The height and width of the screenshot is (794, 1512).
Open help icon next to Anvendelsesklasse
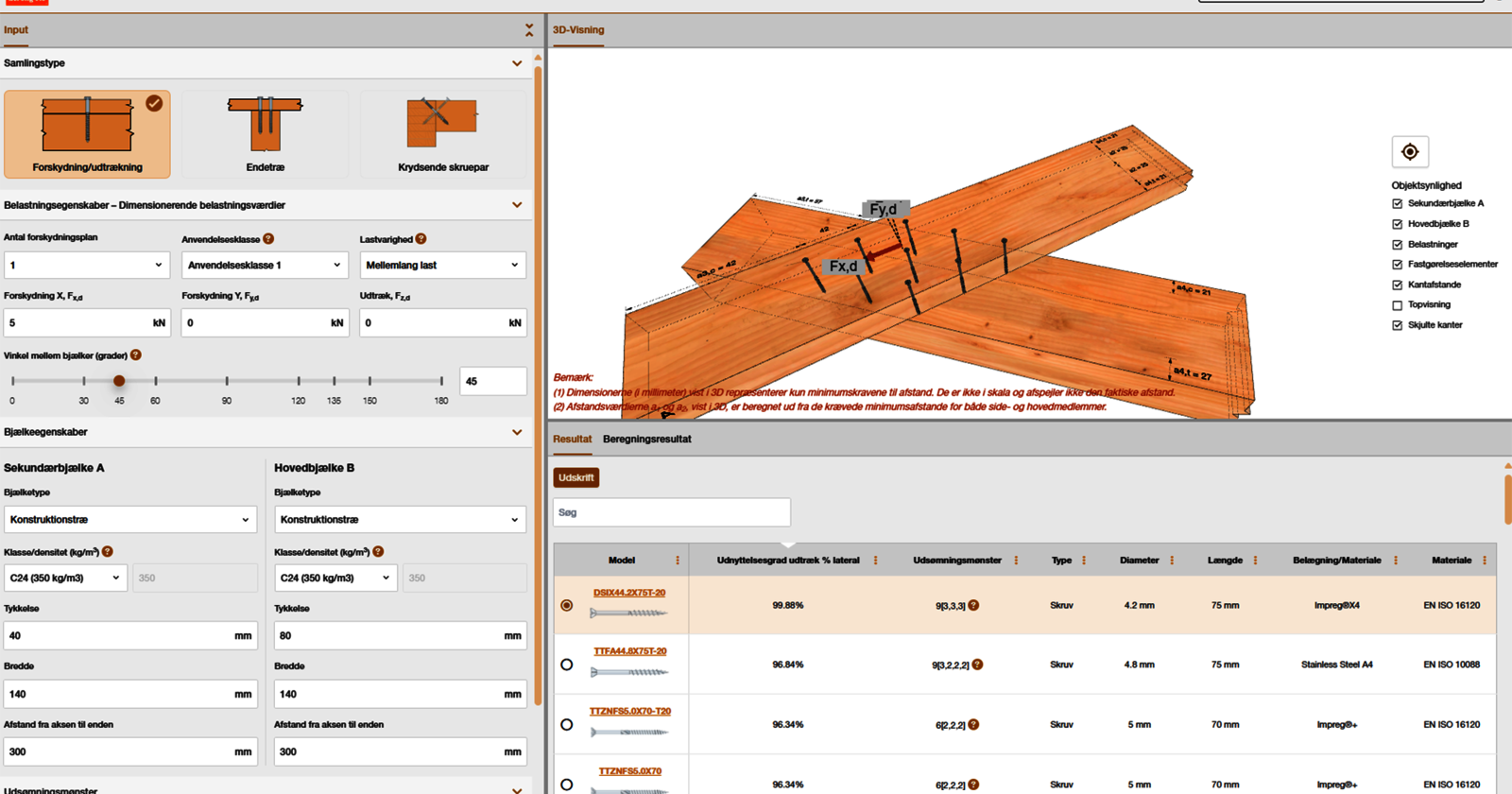point(268,239)
